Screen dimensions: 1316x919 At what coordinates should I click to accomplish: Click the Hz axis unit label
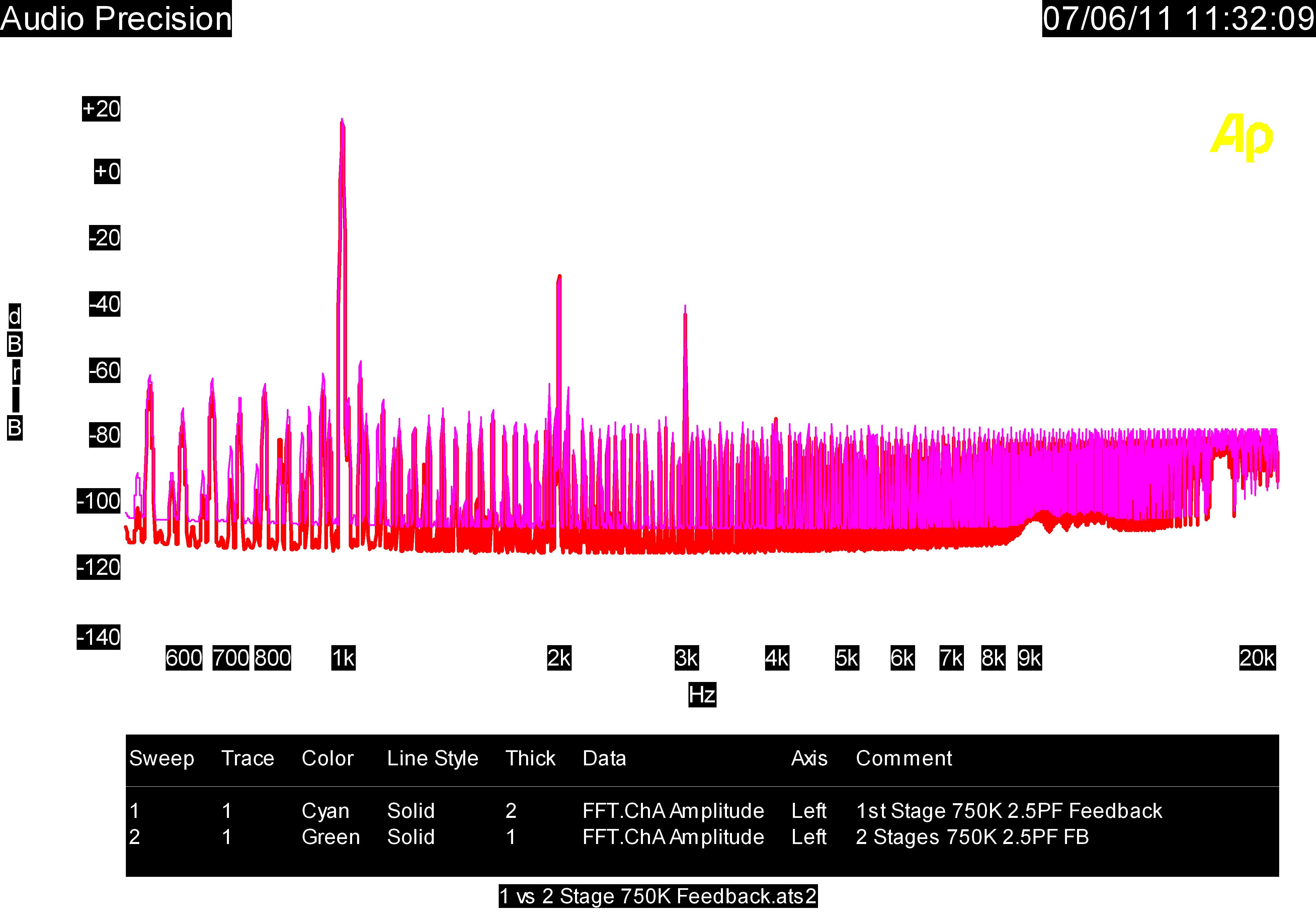tap(702, 695)
